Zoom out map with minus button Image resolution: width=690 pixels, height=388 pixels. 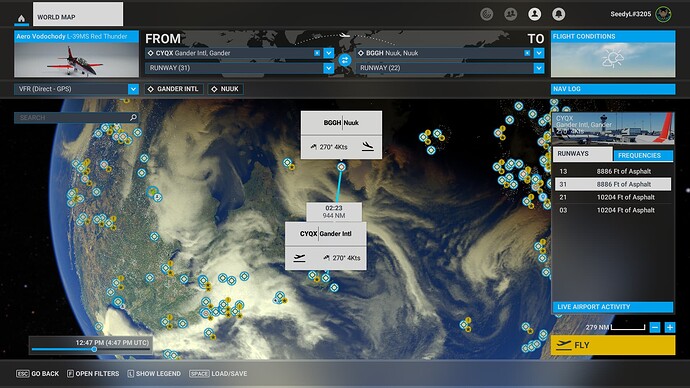(x=655, y=327)
